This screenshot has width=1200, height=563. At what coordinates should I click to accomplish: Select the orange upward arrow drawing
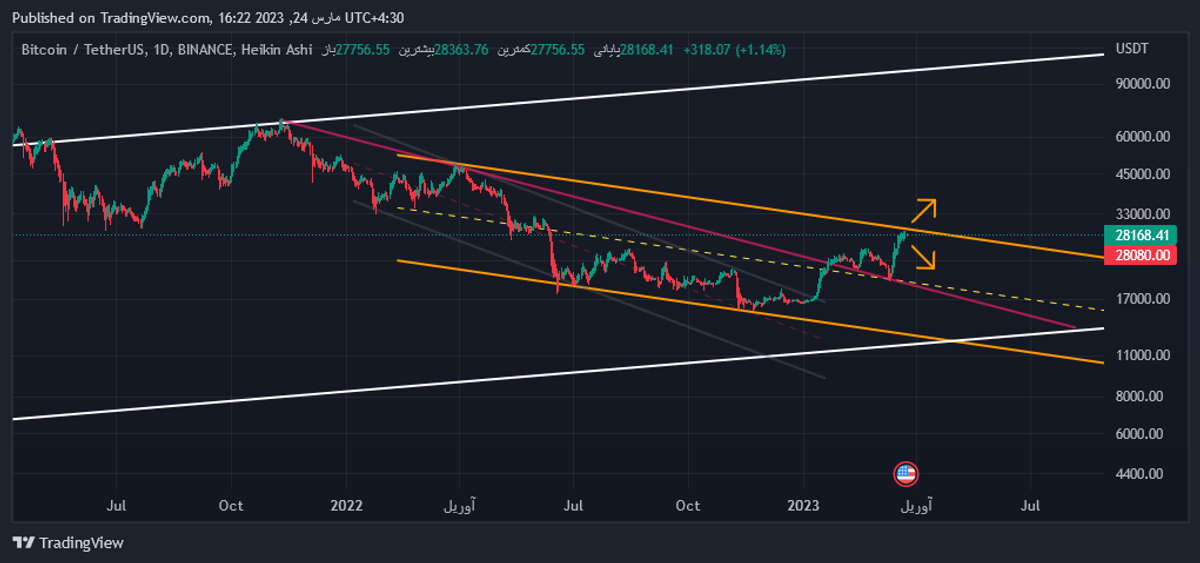point(924,210)
